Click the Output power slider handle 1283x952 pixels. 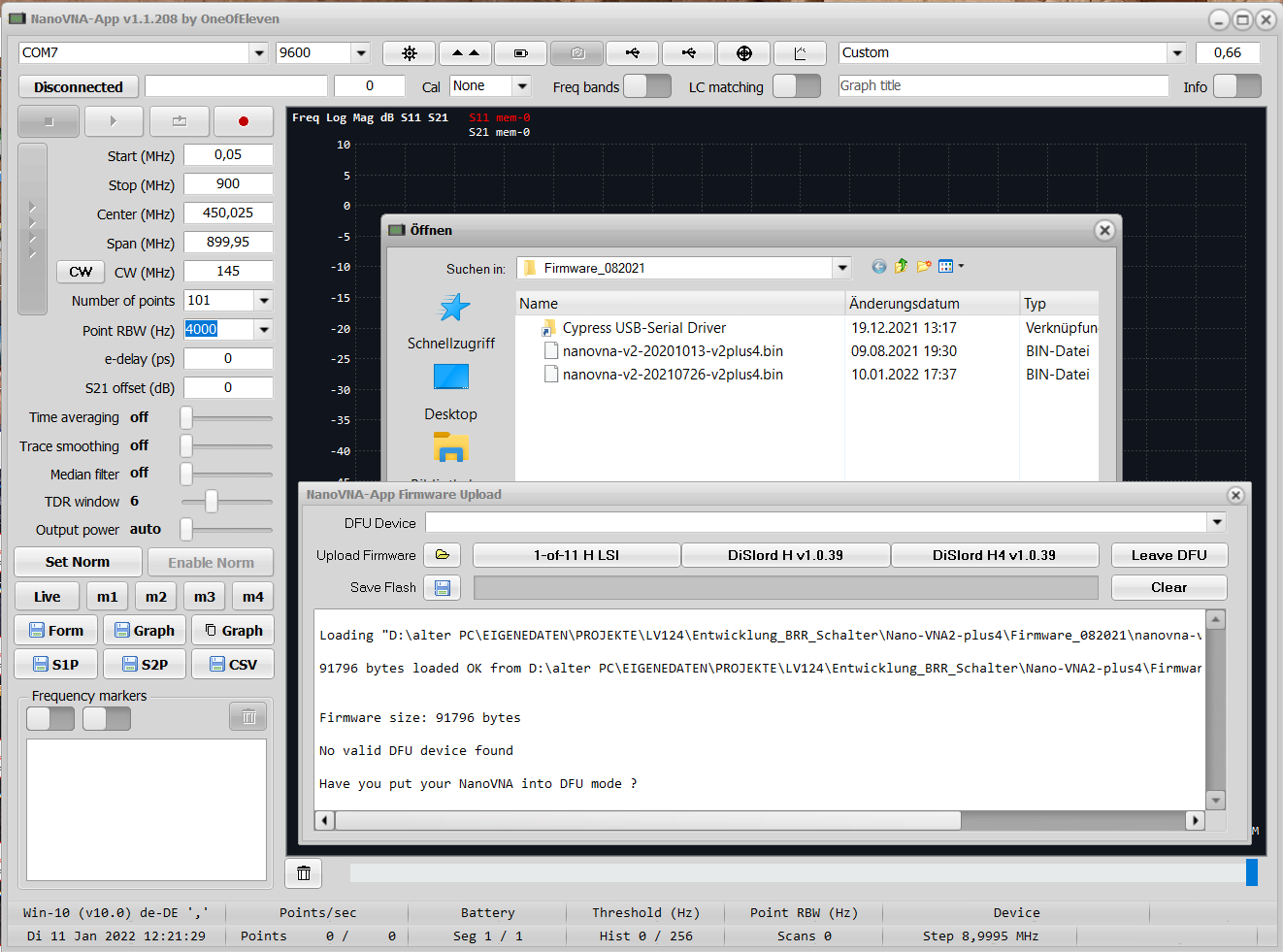click(186, 529)
